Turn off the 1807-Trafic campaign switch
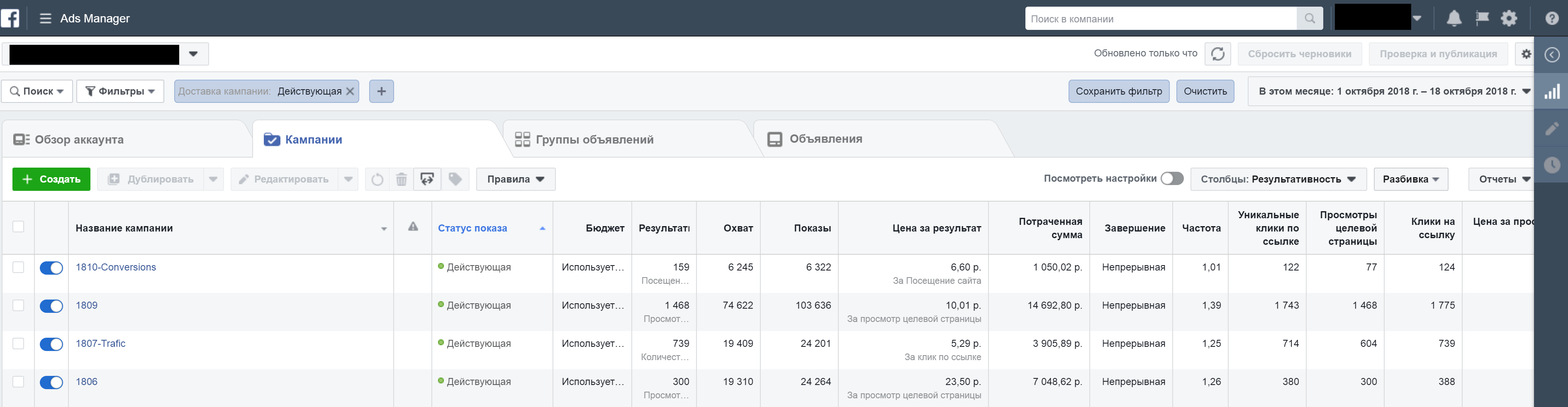 coord(51,344)
